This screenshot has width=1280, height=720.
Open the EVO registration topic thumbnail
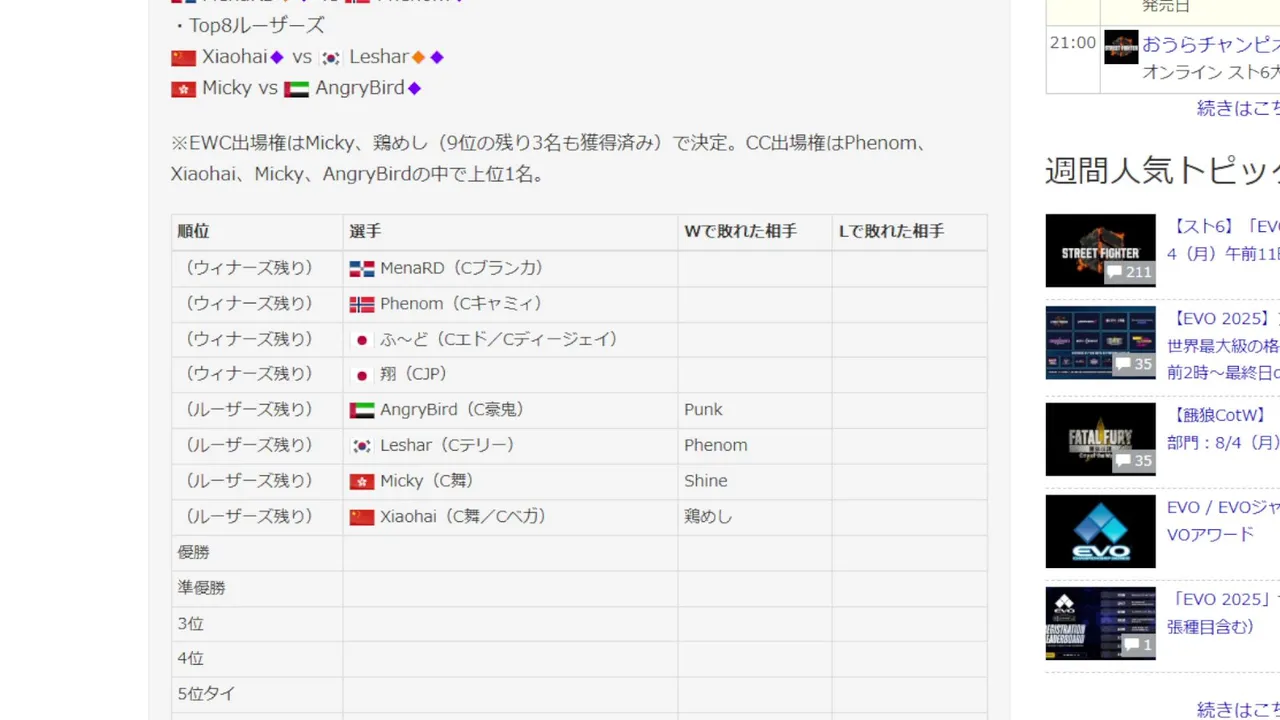1100,623
